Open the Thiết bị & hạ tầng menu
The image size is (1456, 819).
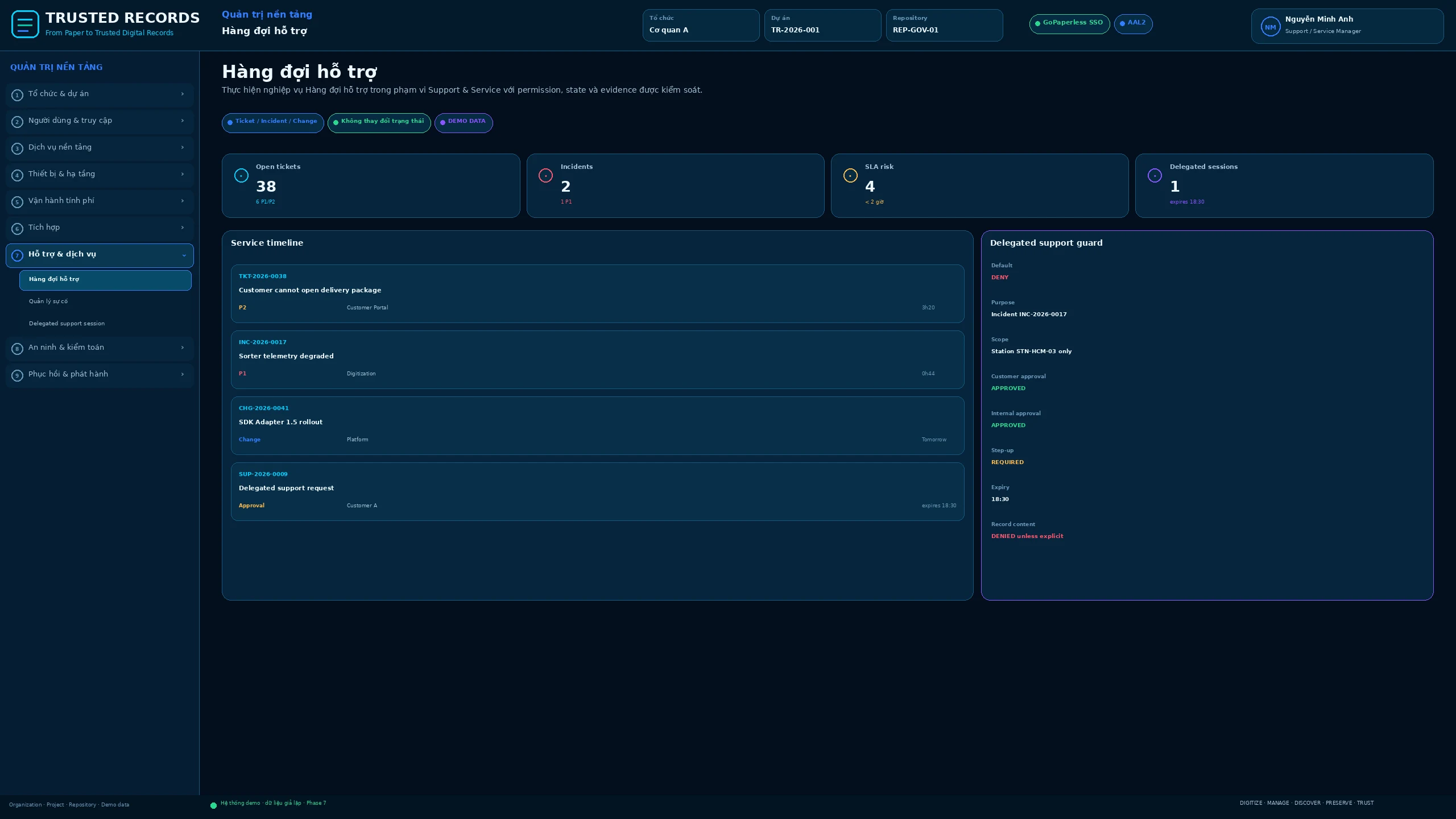100,175
